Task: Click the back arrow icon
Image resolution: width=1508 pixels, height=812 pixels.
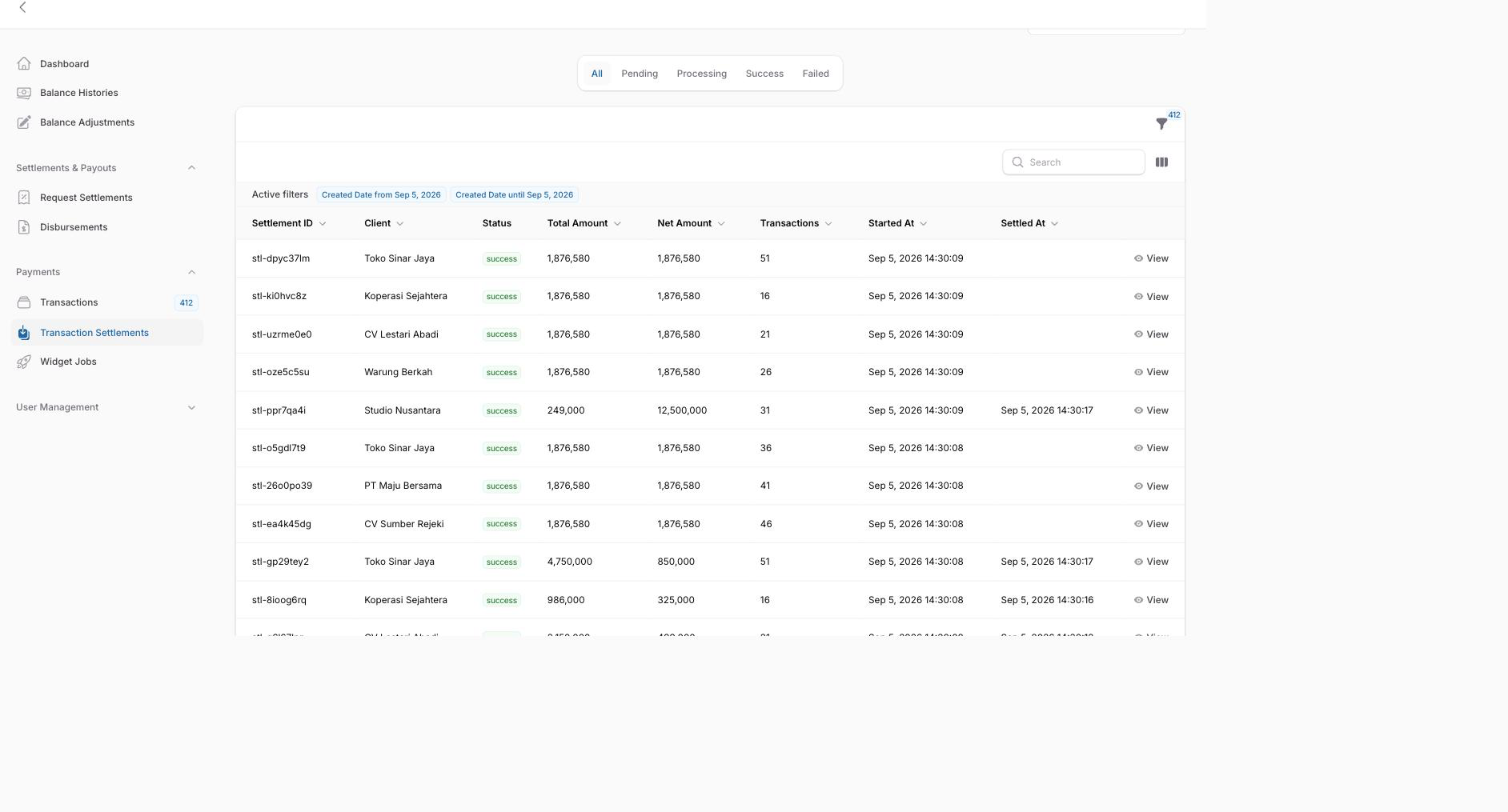Action: coord(22,7)
